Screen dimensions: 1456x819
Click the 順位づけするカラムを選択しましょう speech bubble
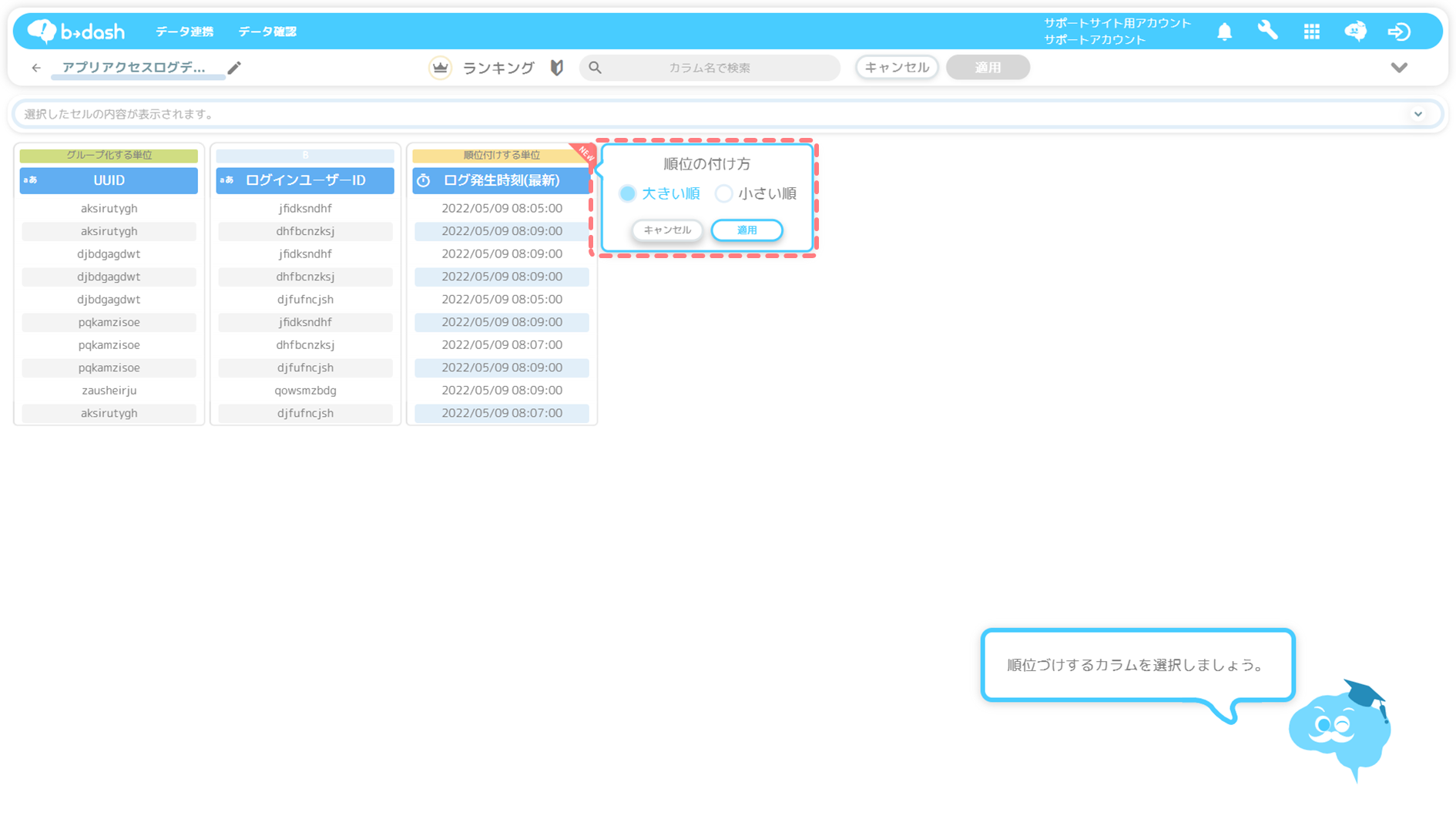pyautogui.click(x=1138, y=666)
